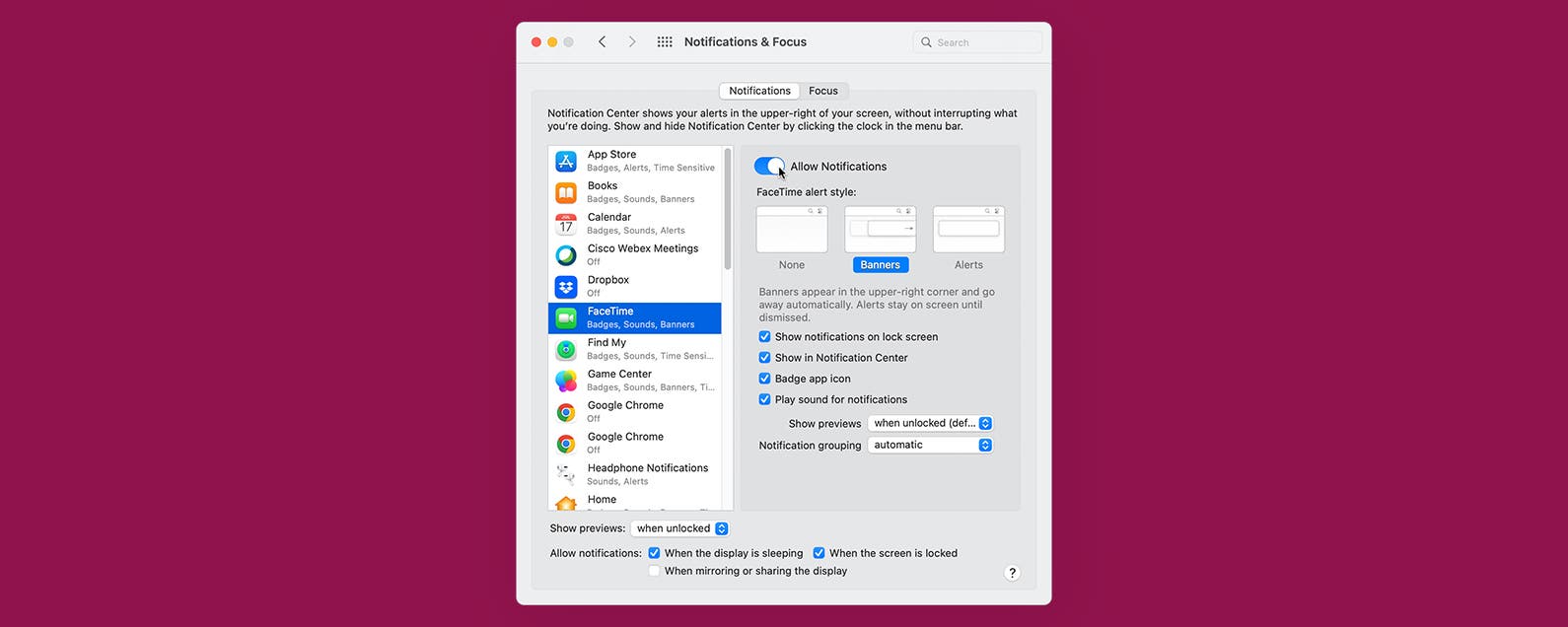Select the FaceTime row

click(635, 317)
